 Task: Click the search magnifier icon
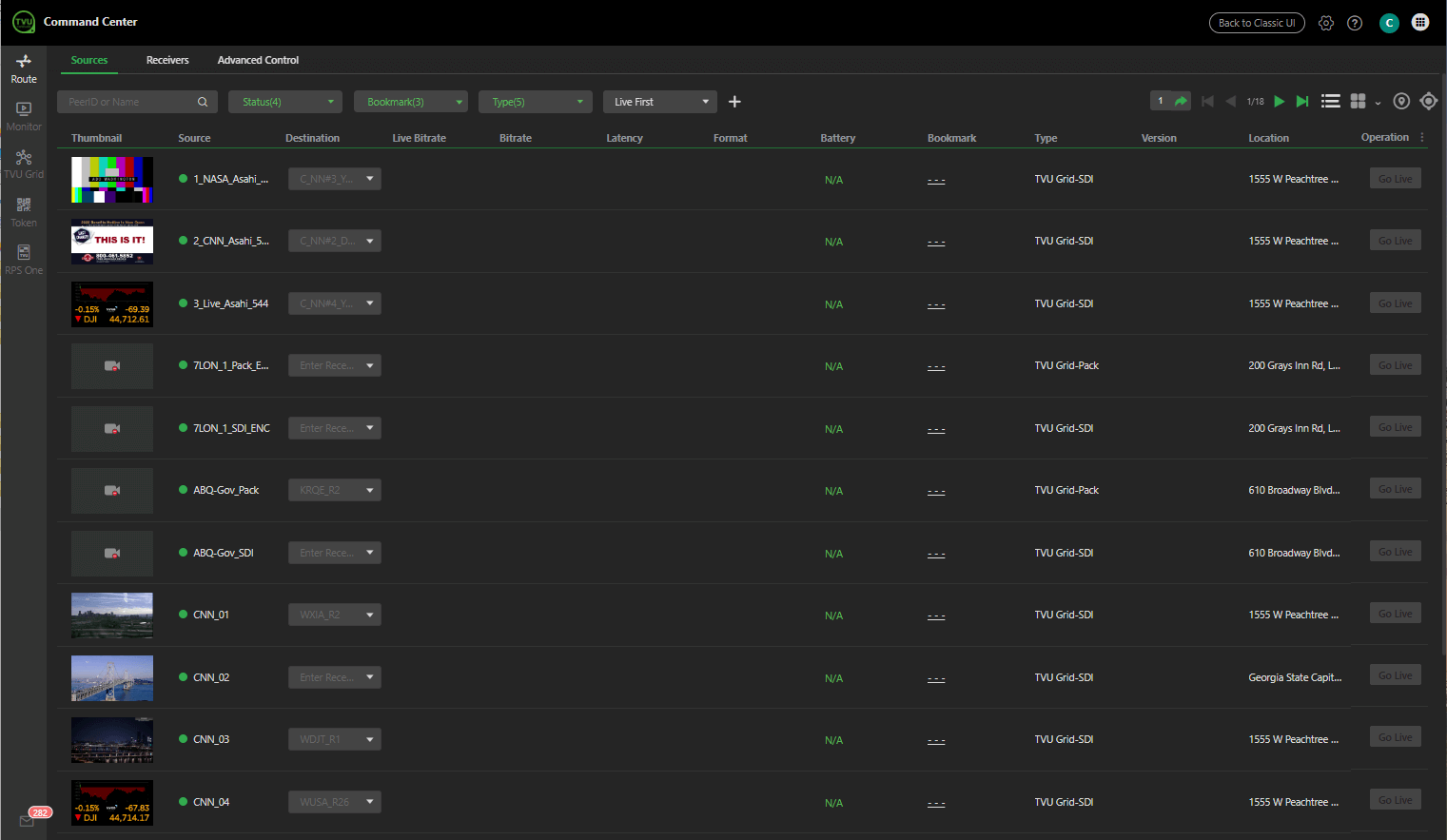click(203, 102)
